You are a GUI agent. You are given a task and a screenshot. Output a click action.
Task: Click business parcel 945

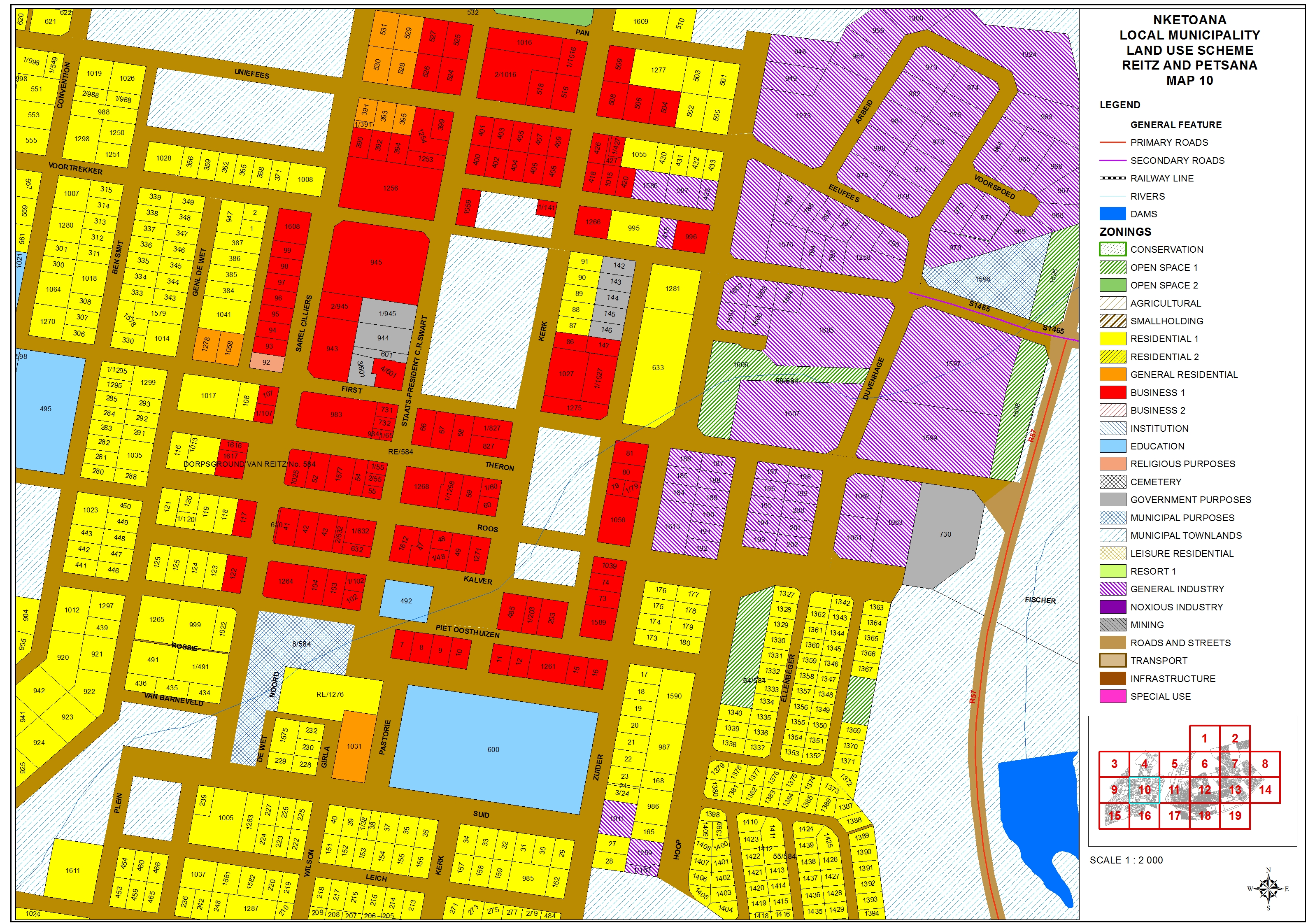(x=376, y=263)
